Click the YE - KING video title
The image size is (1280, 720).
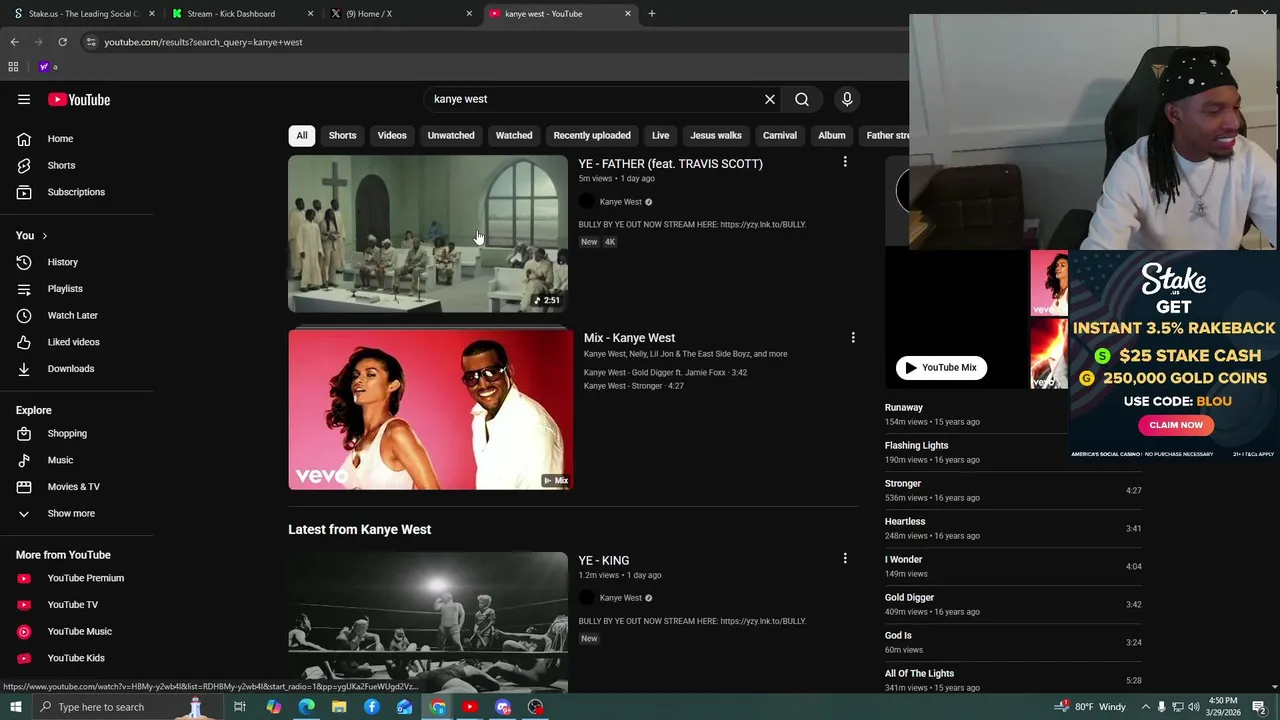(604, 561)
